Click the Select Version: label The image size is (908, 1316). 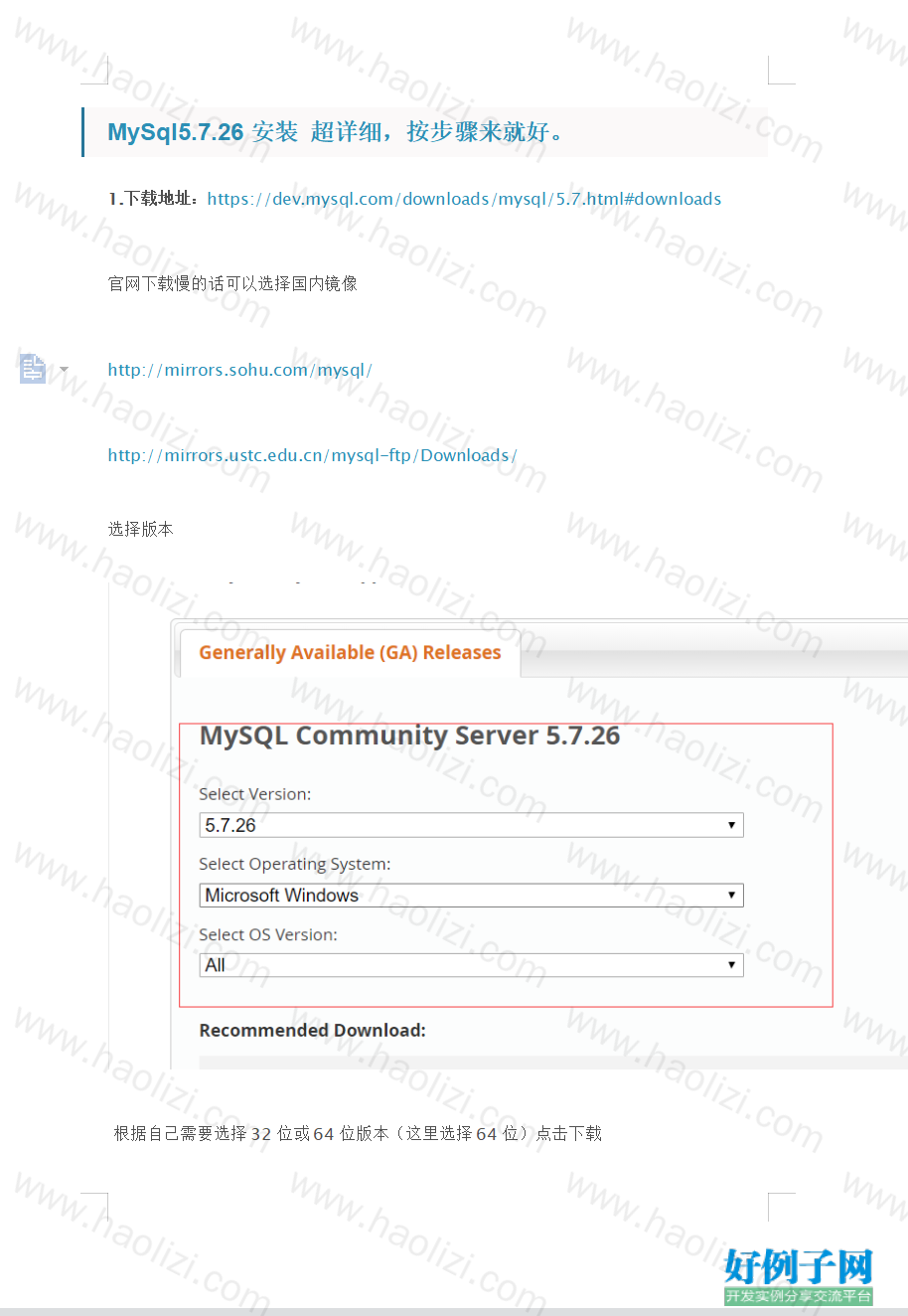[x=255, y=794]
